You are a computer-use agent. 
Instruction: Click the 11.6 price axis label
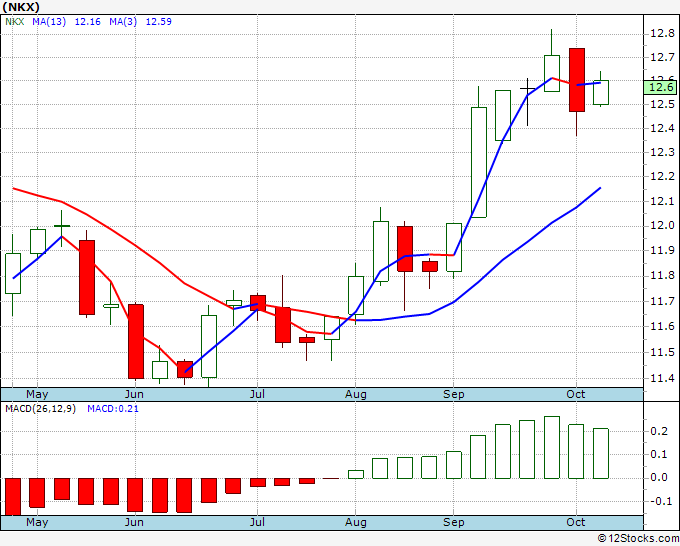(662, 327)
